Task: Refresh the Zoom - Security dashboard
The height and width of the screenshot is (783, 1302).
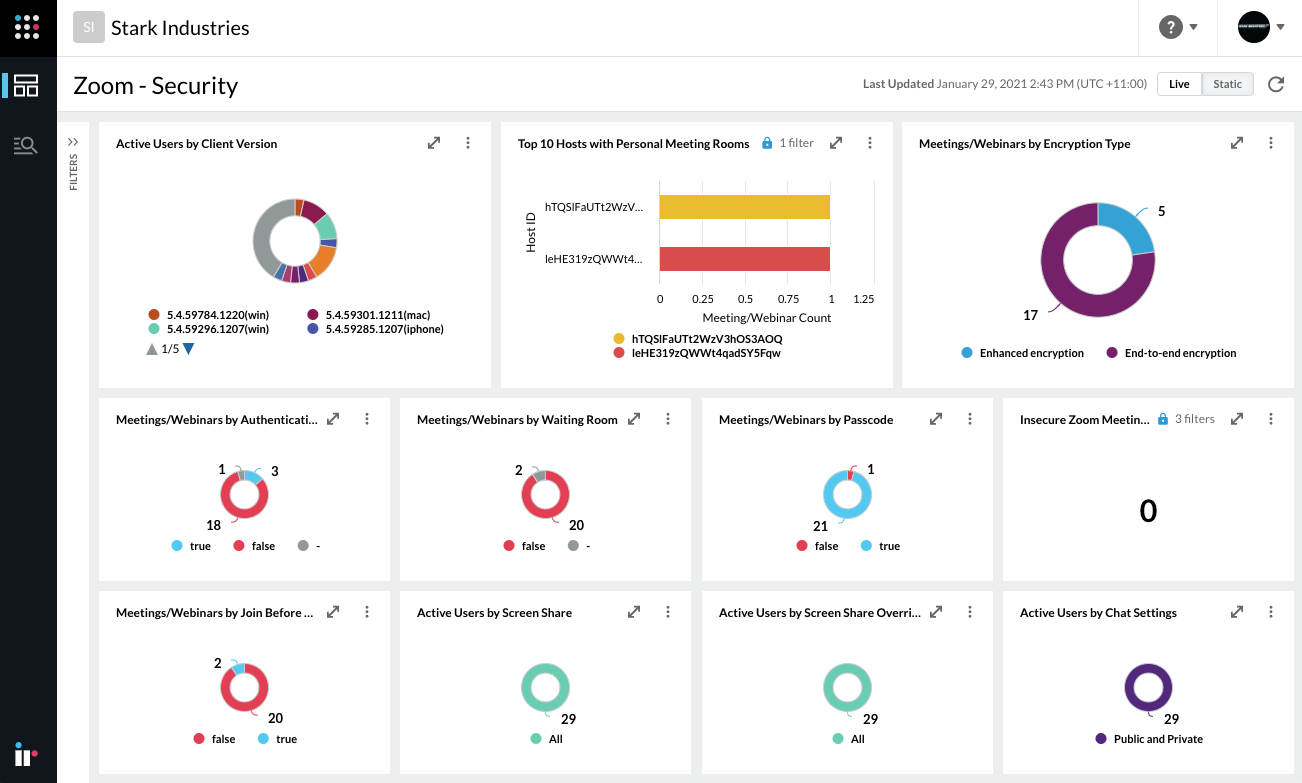Action: coord(1276,84)
